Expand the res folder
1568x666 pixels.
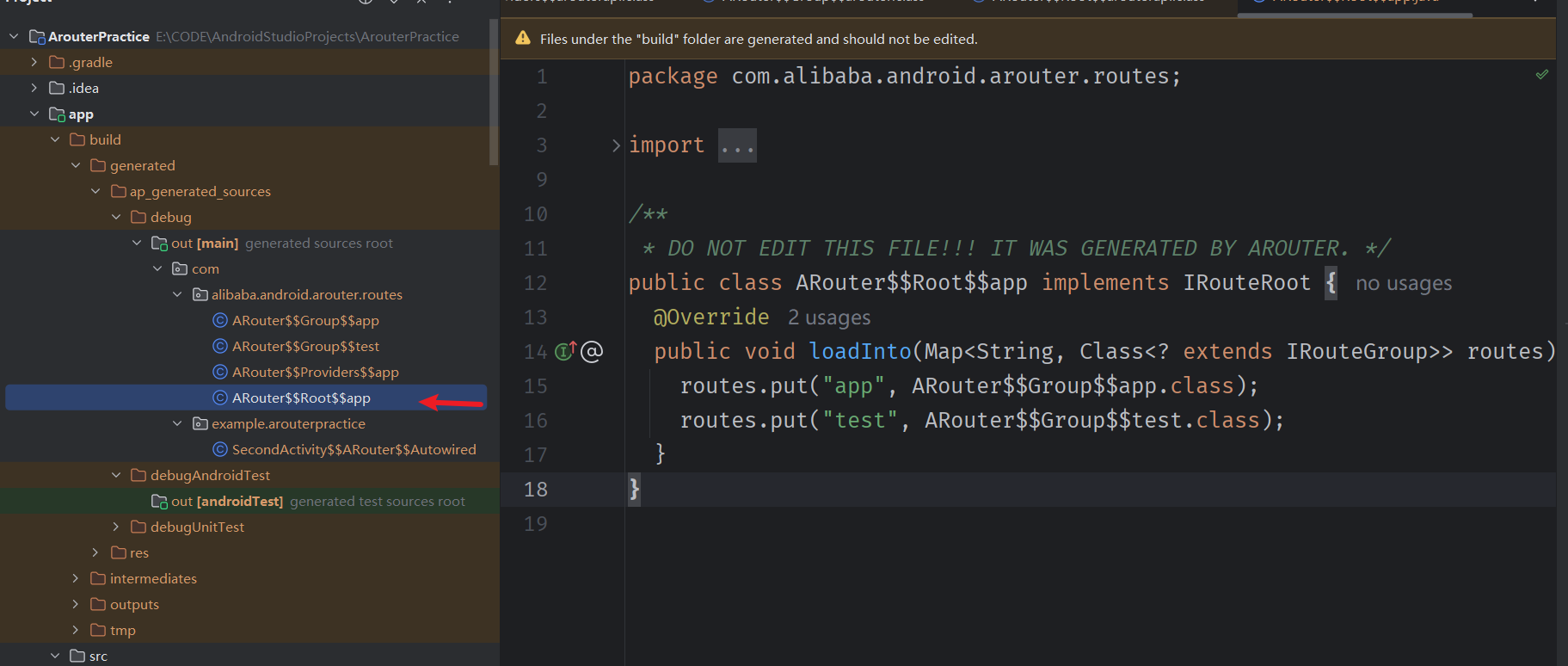pyautogui.click(x=95, y=552)
